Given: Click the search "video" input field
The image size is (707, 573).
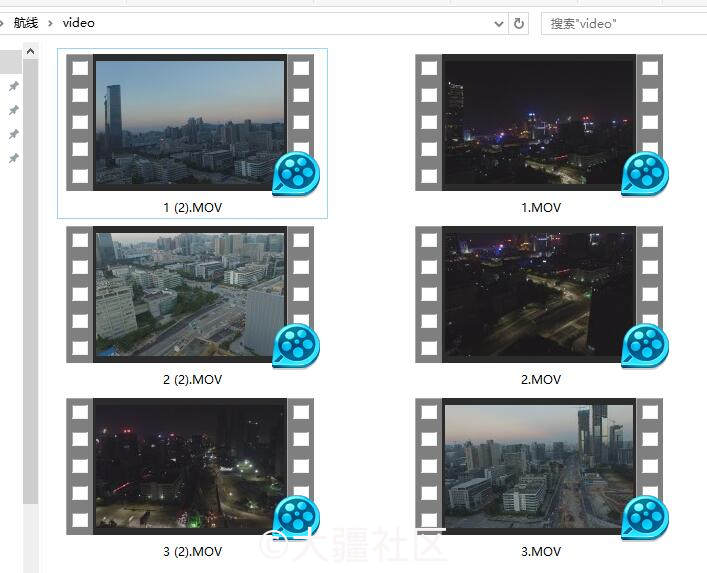Looking at the screenshot, I should 624,23.
